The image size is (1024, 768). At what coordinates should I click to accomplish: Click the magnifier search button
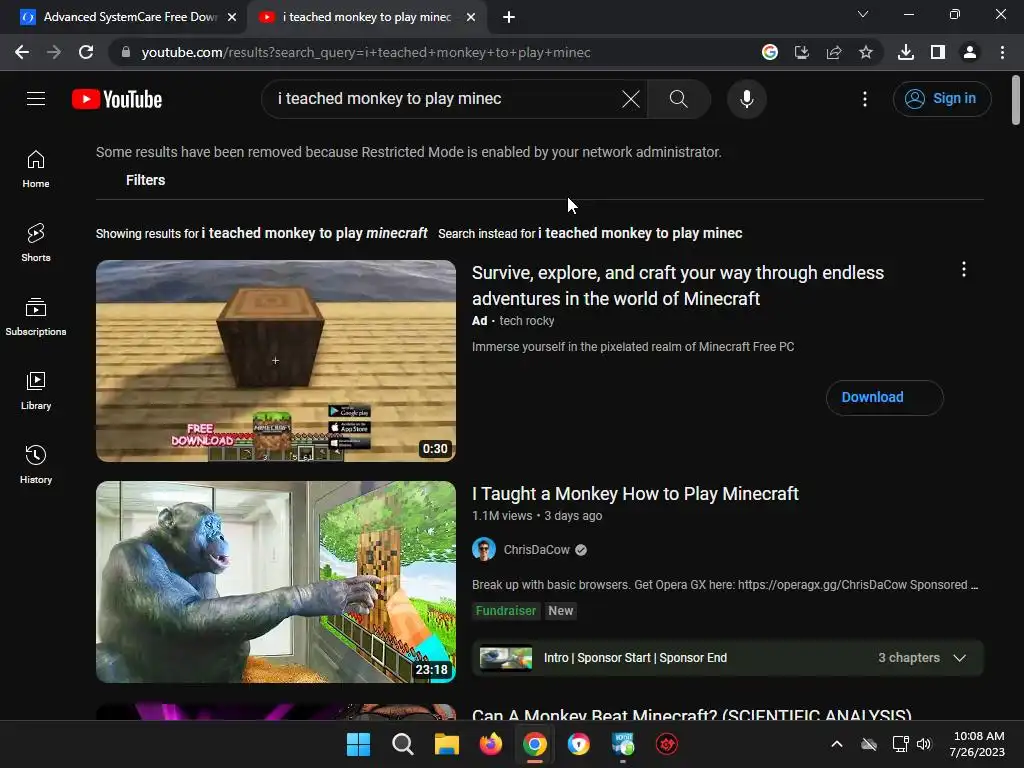click(x=679, y=99)
